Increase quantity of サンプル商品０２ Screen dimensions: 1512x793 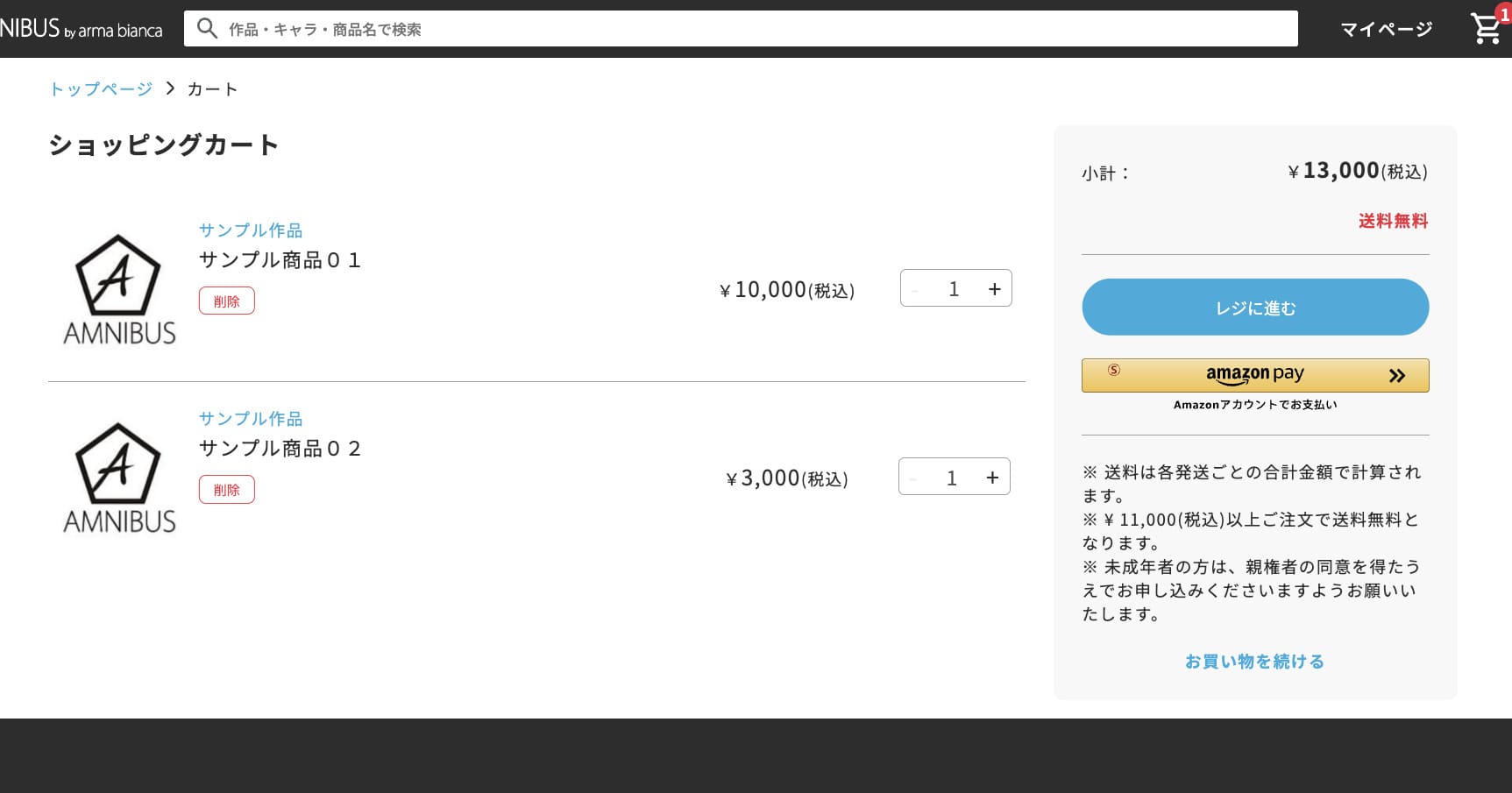pyautogui.click(x=992, y=478)
